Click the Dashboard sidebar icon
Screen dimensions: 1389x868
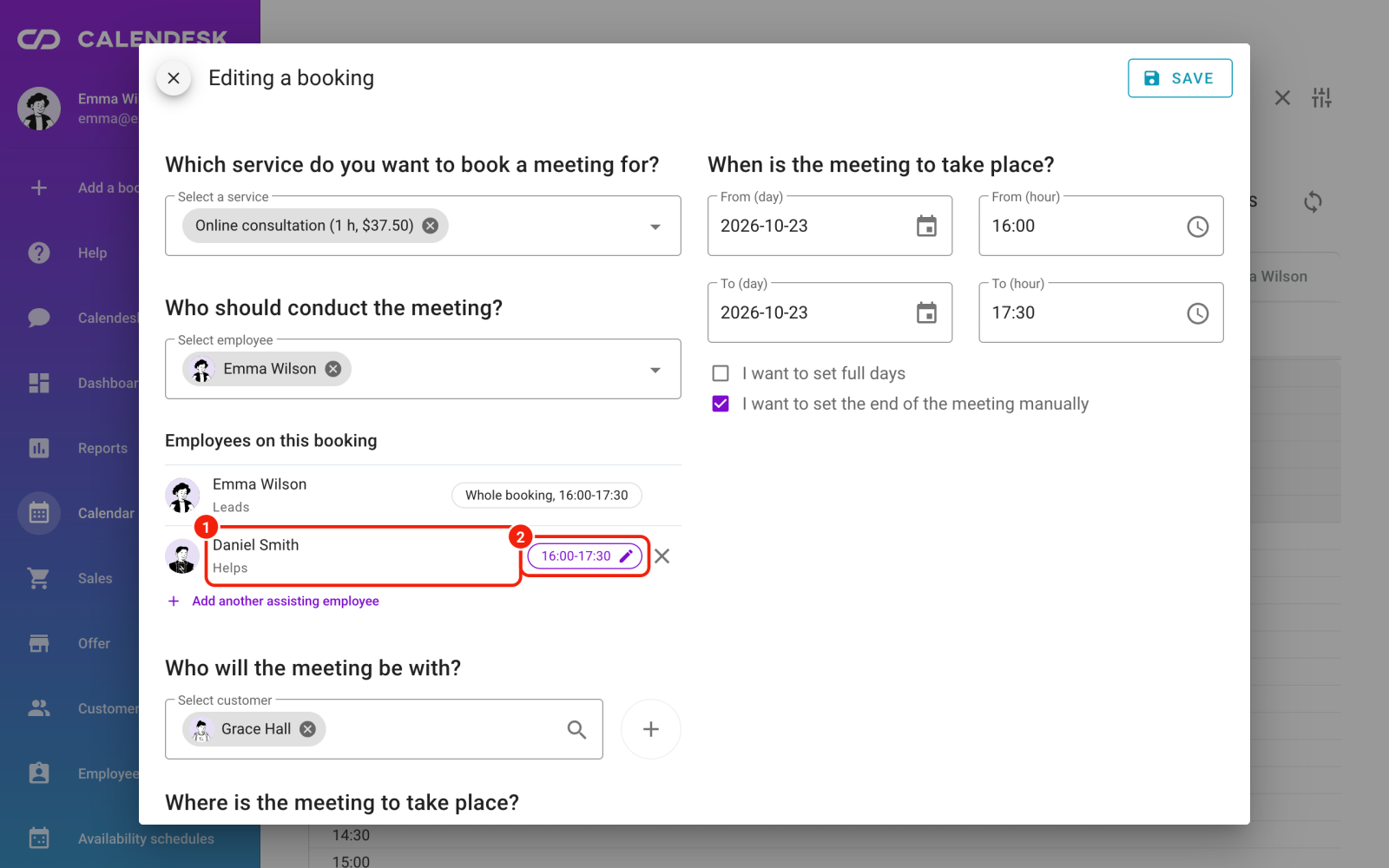(x=39, y=383)
